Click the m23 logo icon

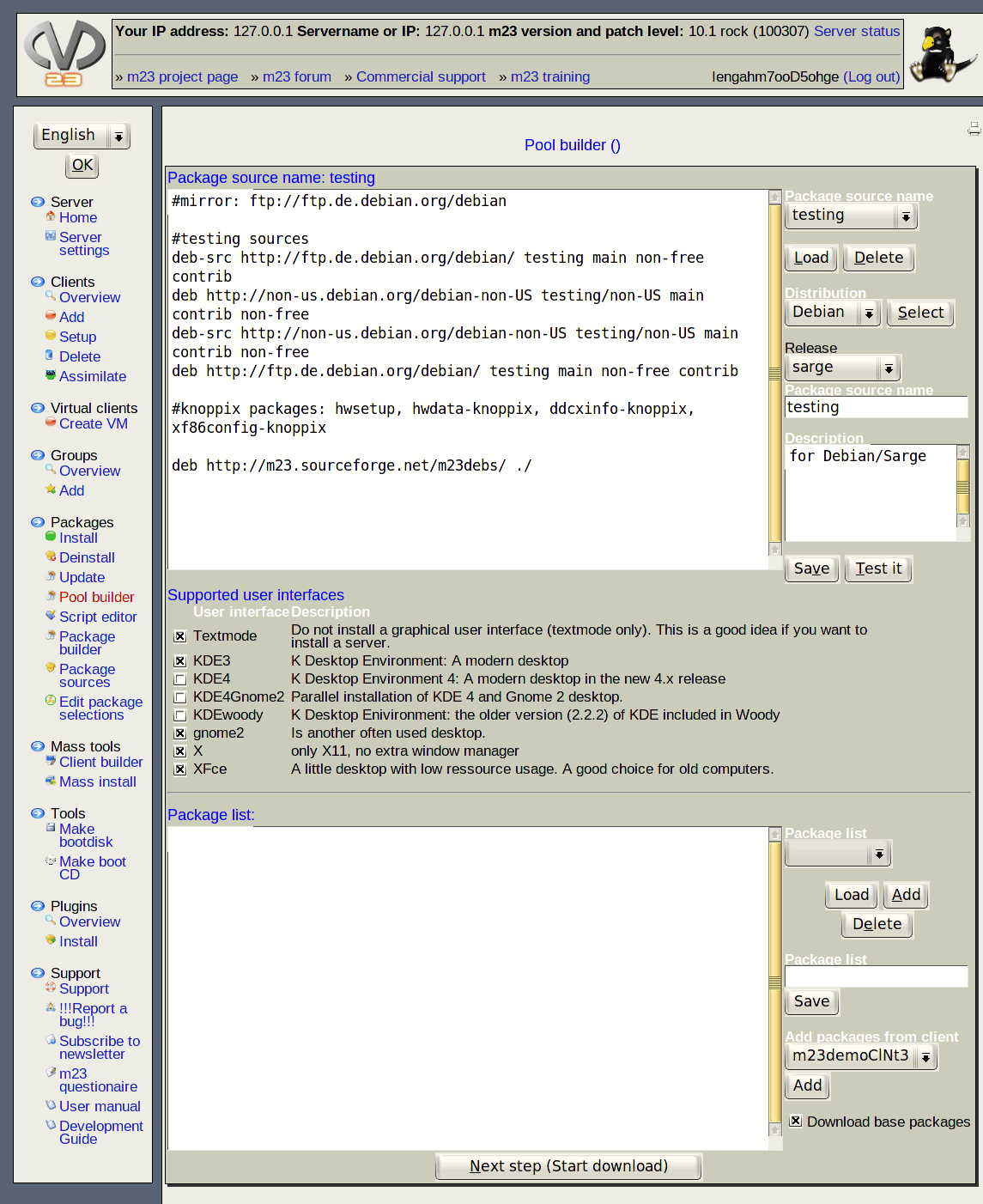(64, 54)
